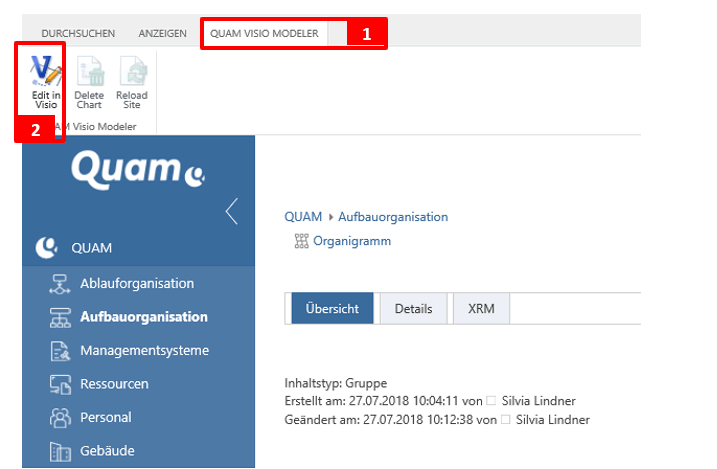
Task: Open the XRM tab
Action: [x=481, y=309]
